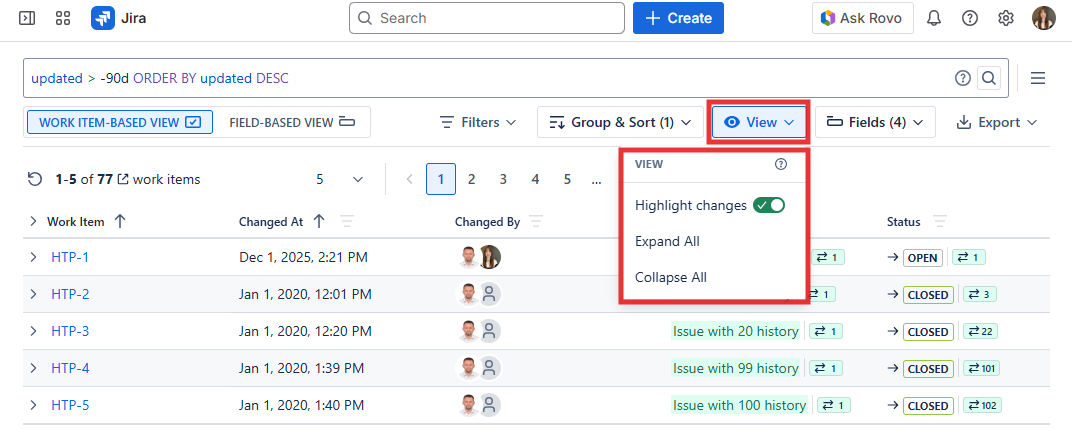Open the settings gear icon
The width and height of the screenshot is (1072, 430).
click(x=1006, y=18)
